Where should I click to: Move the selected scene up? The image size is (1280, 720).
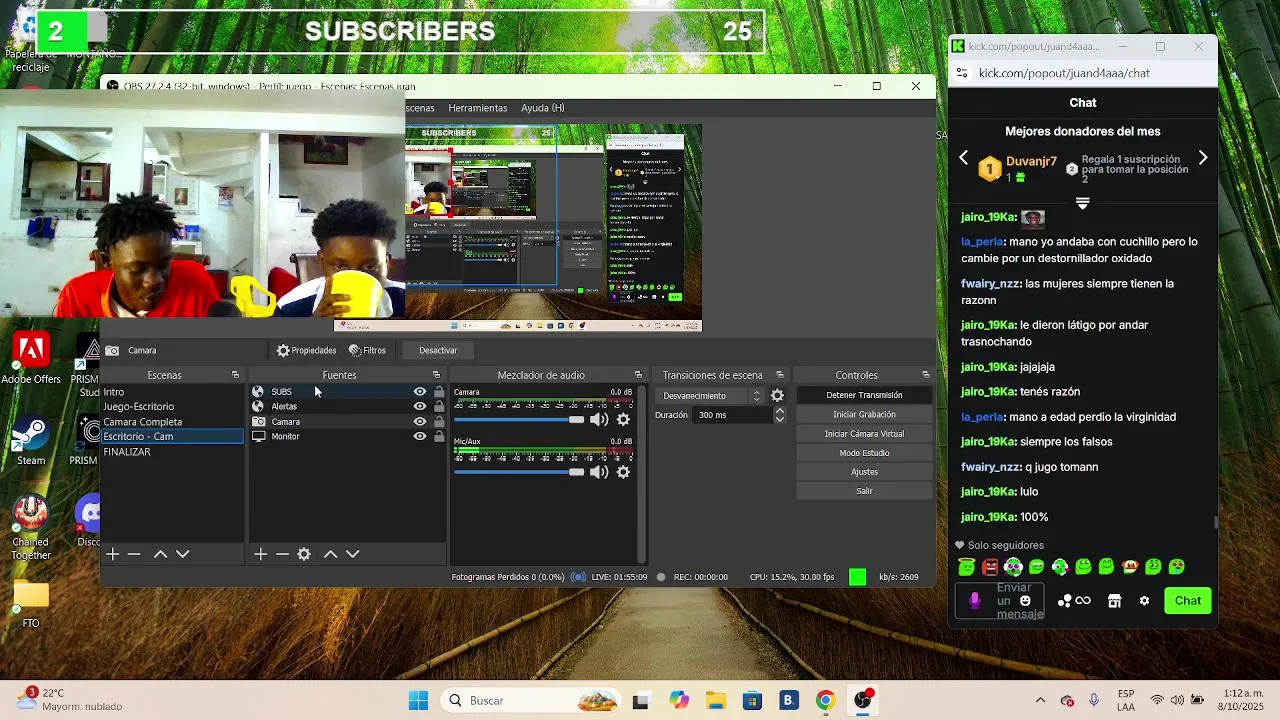pos(160,554)
